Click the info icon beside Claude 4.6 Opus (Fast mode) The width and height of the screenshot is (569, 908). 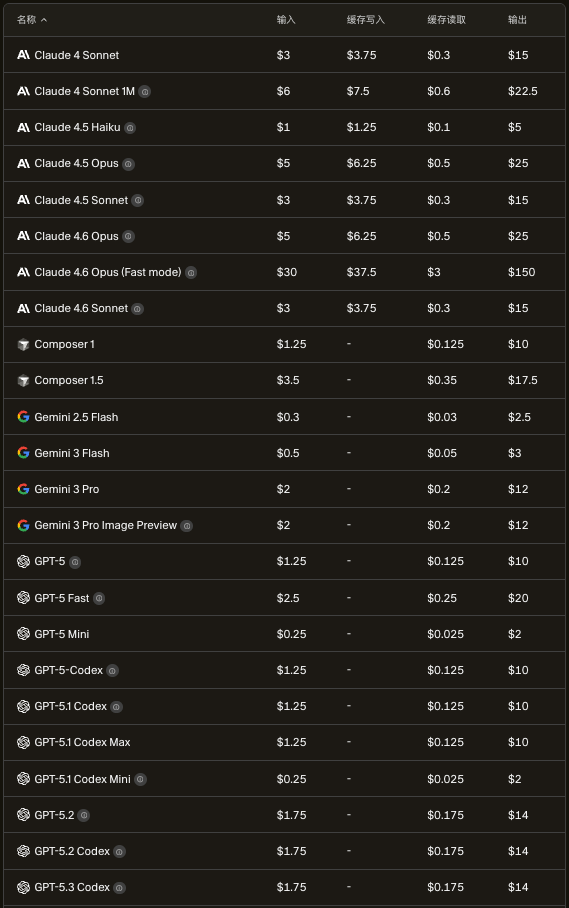tap(191, 272)
